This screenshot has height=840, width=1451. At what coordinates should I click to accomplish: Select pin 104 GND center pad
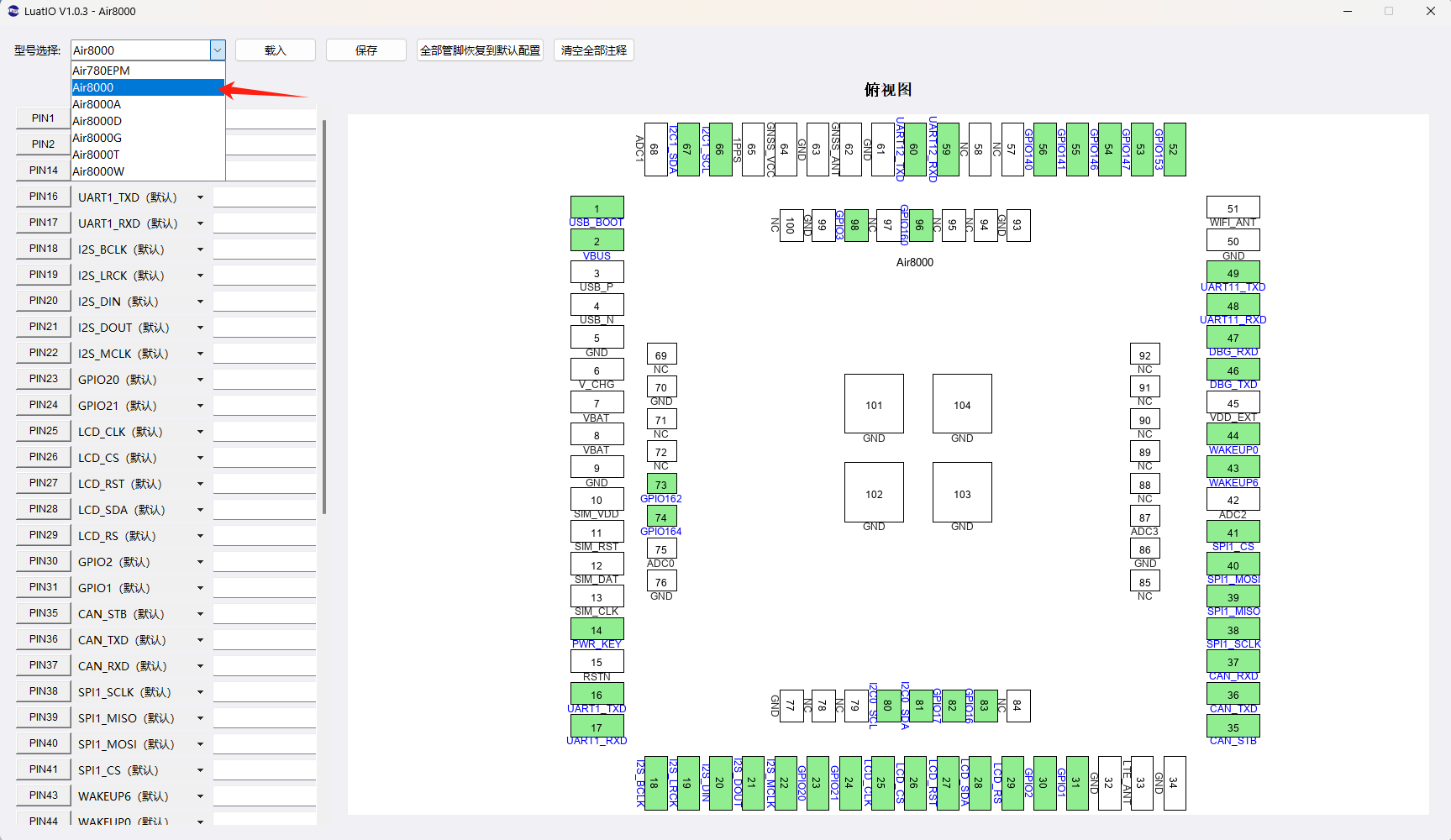962,404
